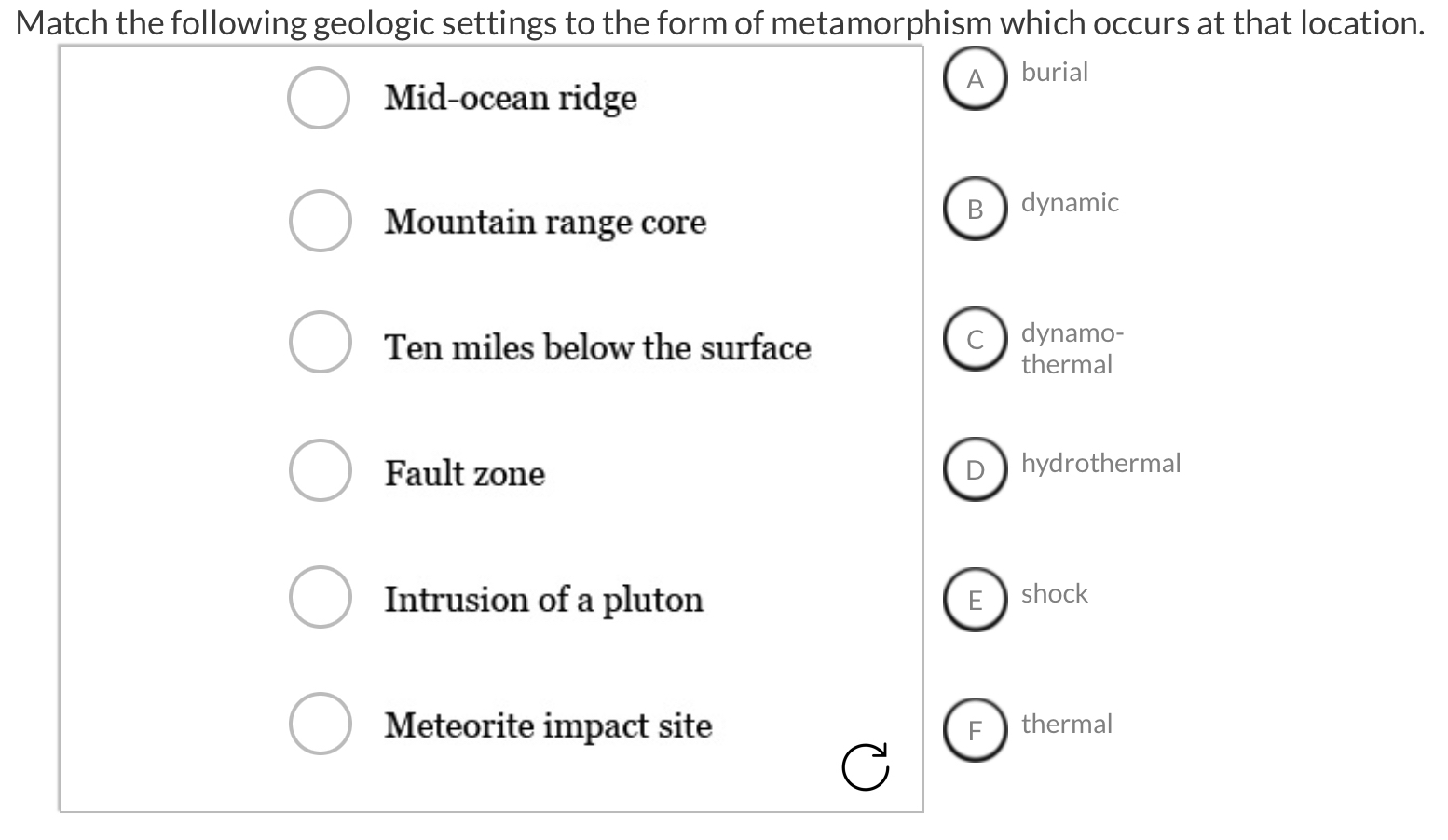Click the burial answer option text

1054,72
